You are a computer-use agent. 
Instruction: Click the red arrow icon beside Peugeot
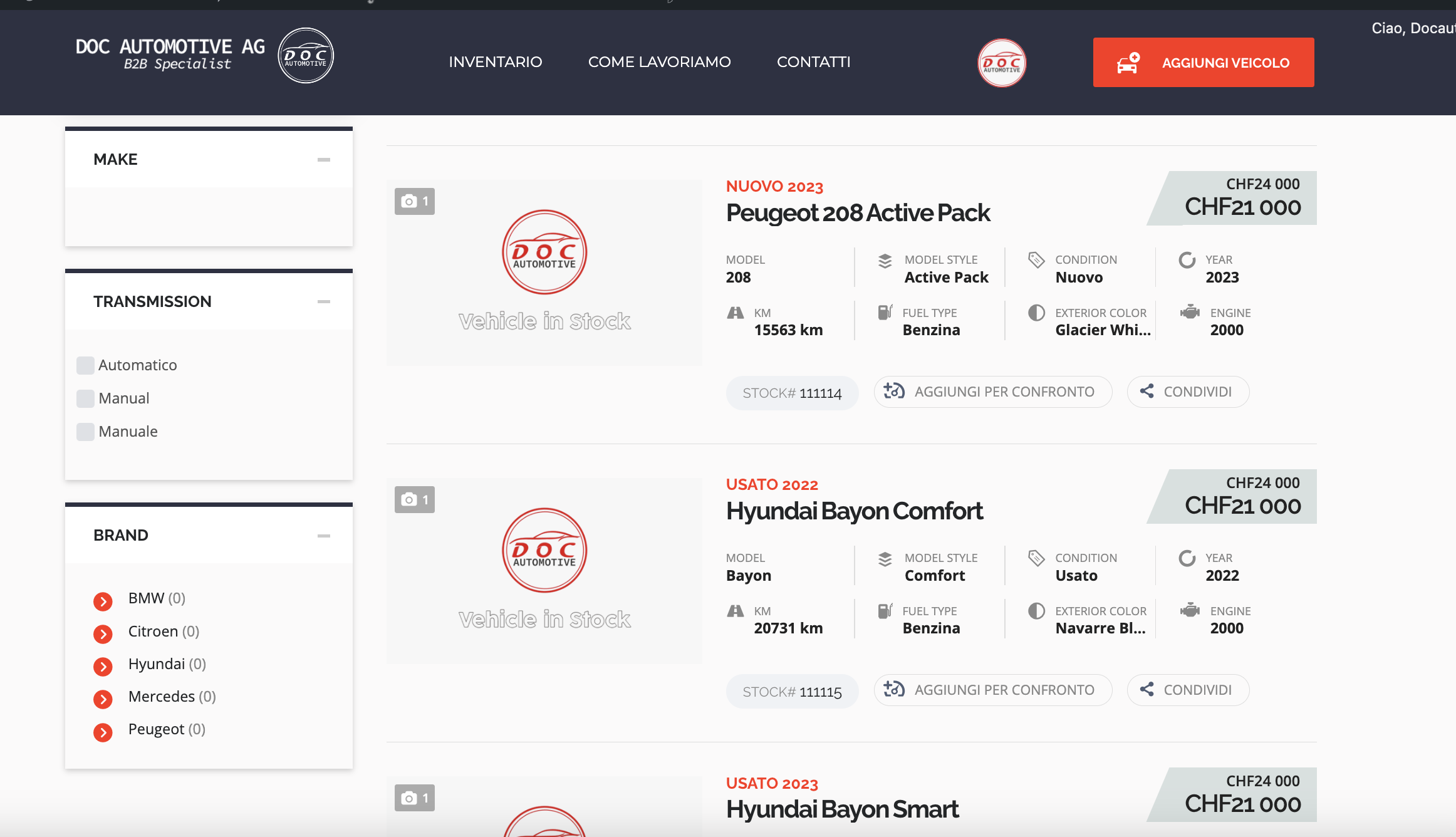(103, 732)
